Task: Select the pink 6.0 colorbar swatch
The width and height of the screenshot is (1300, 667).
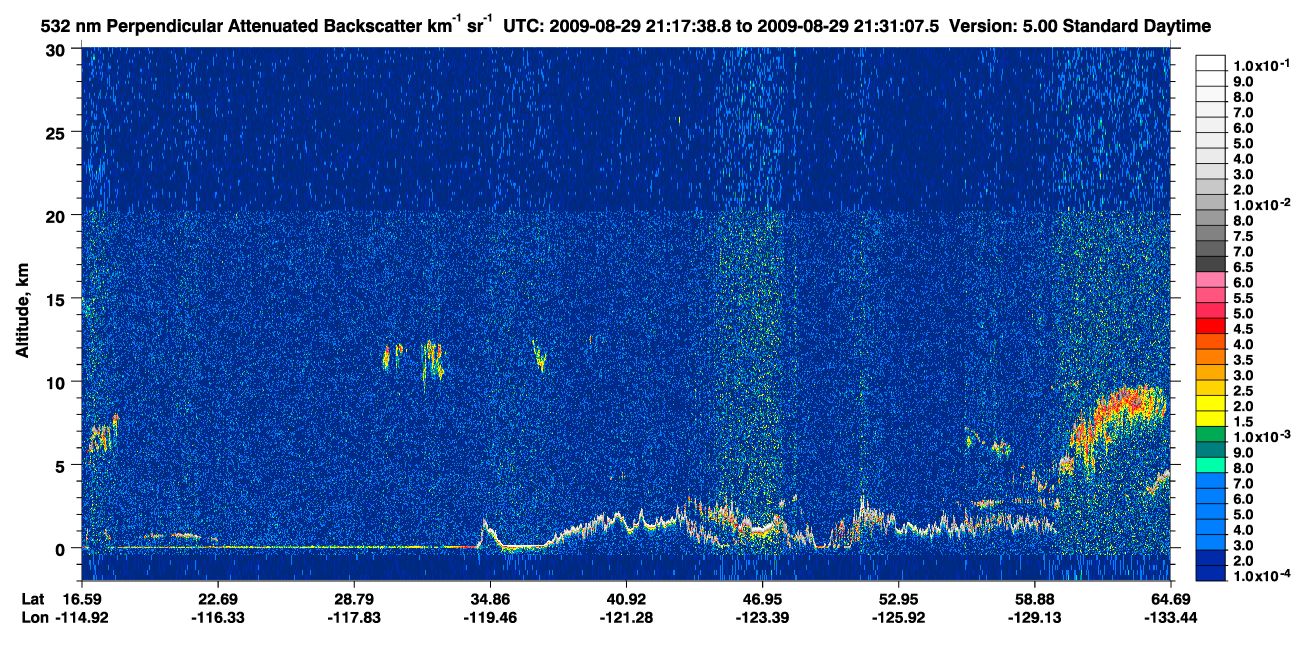Action: pos(1210,281)
